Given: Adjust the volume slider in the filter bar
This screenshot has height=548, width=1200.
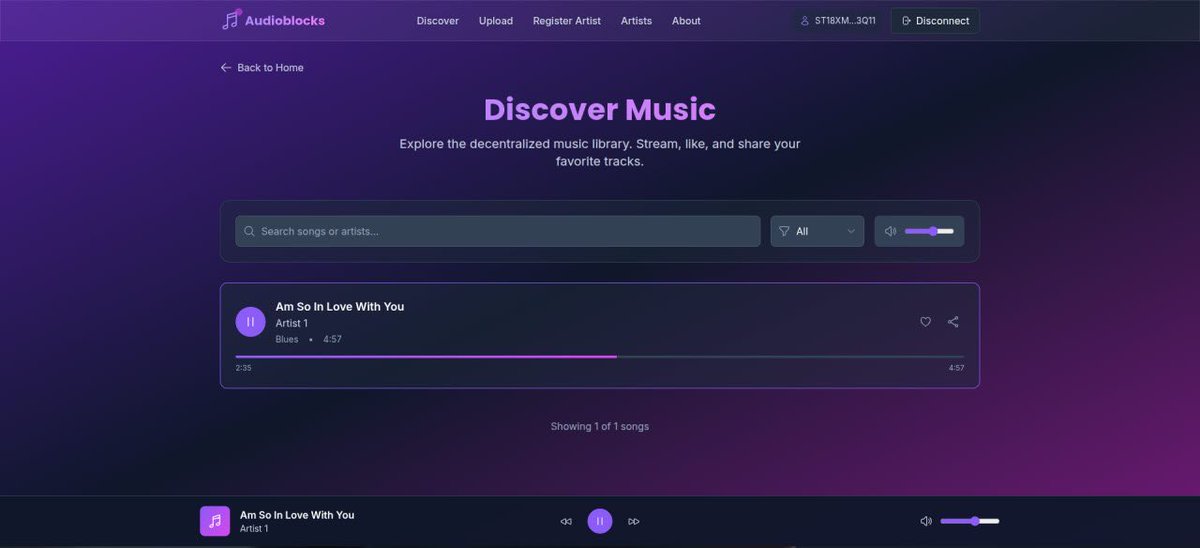Looking at the screenshot, I should pos(929,231).
